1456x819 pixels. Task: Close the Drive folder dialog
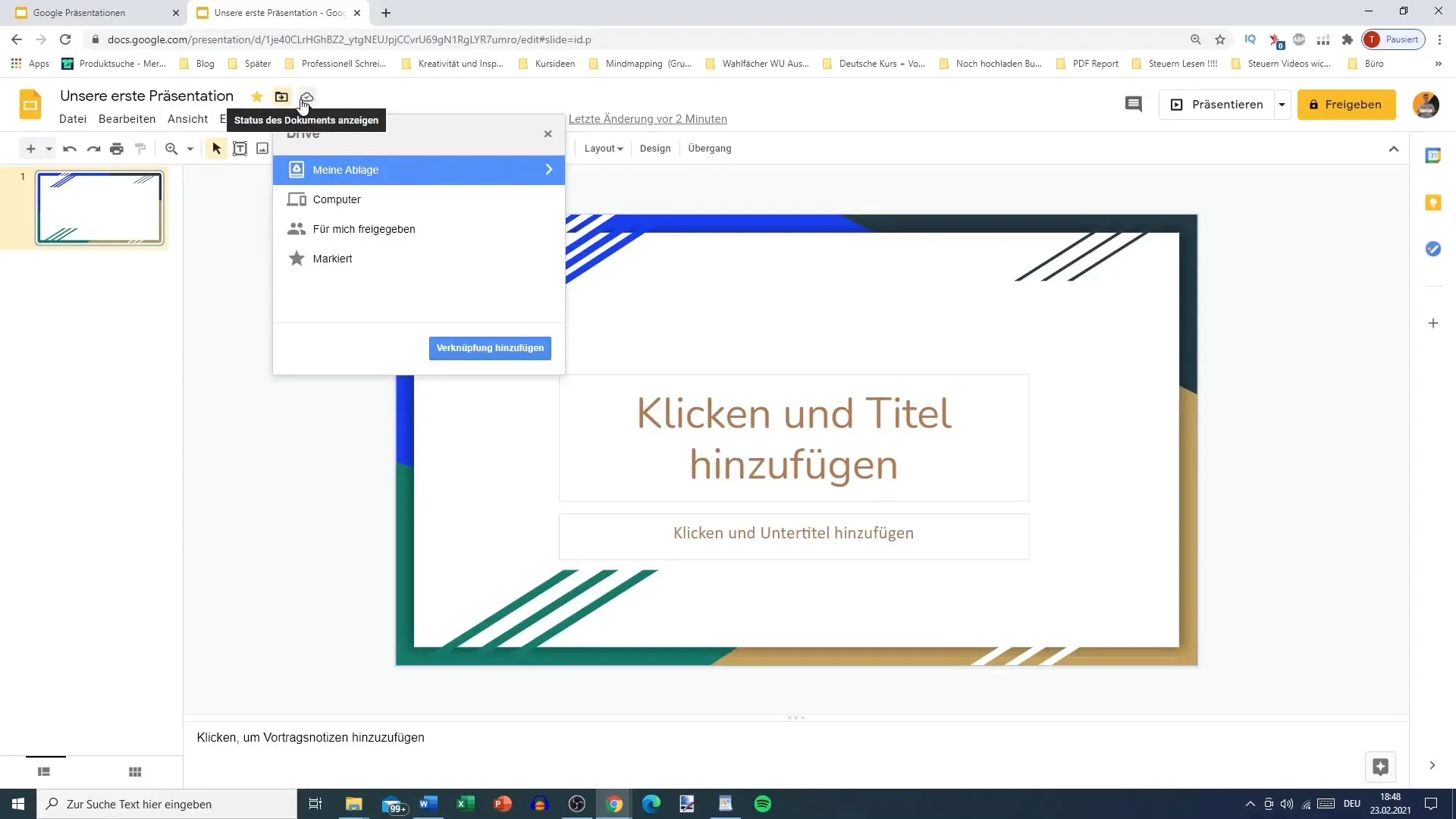(548, 134)
